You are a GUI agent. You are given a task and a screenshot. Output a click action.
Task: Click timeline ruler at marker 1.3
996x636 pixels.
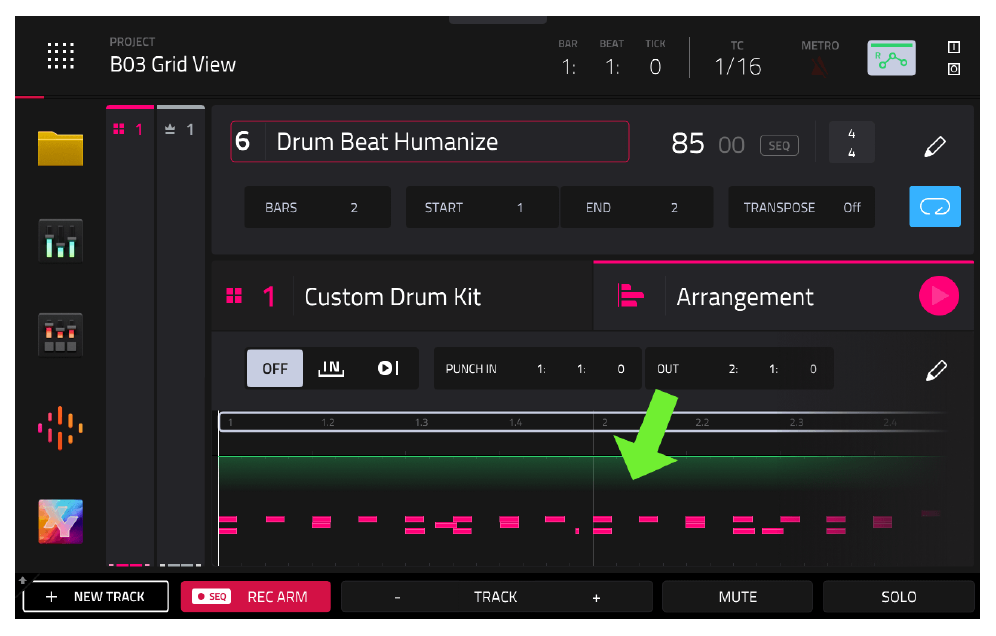422,423
